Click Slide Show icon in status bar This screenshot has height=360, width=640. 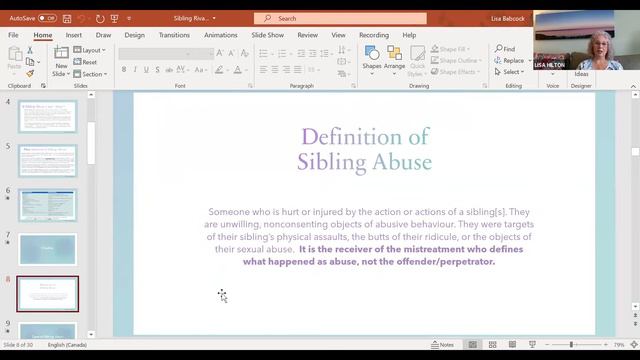tap(532, 345)
